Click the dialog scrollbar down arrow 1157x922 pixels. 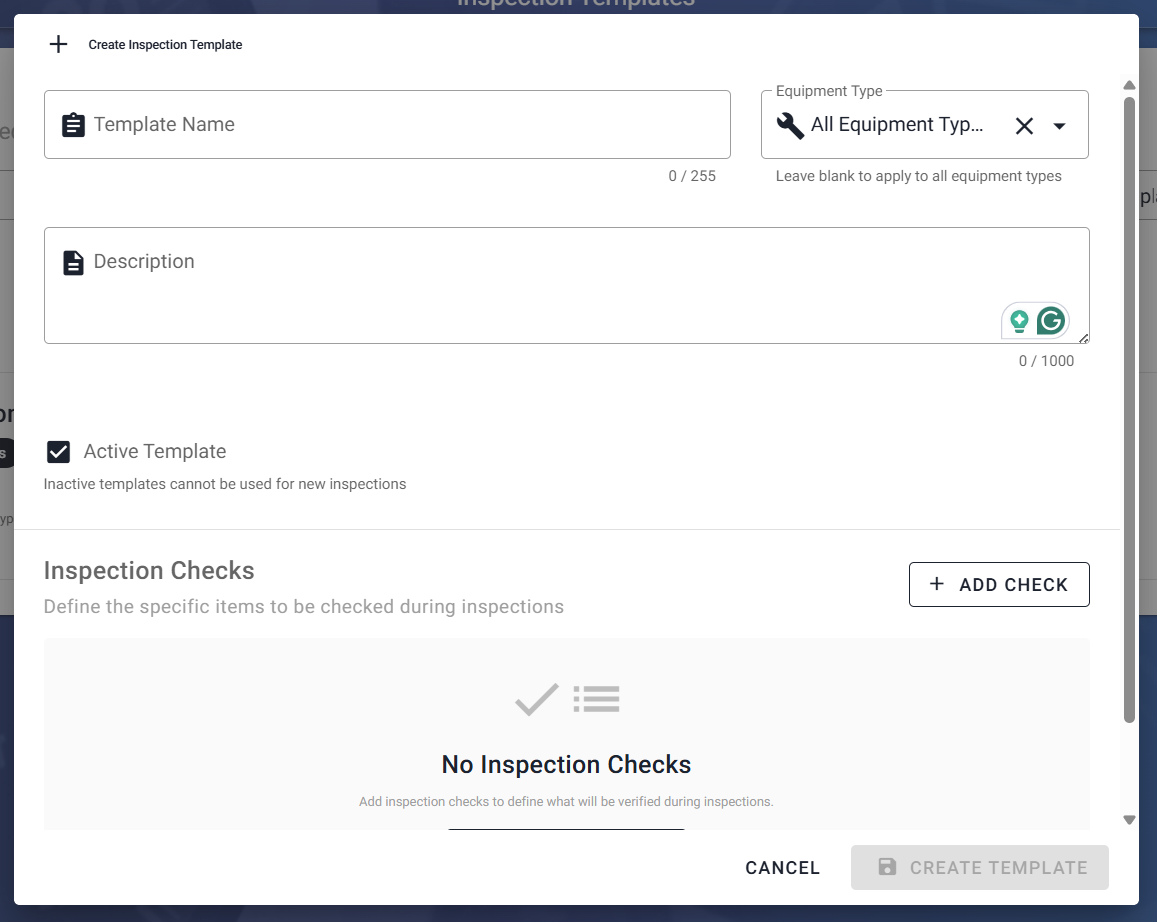1129,820
